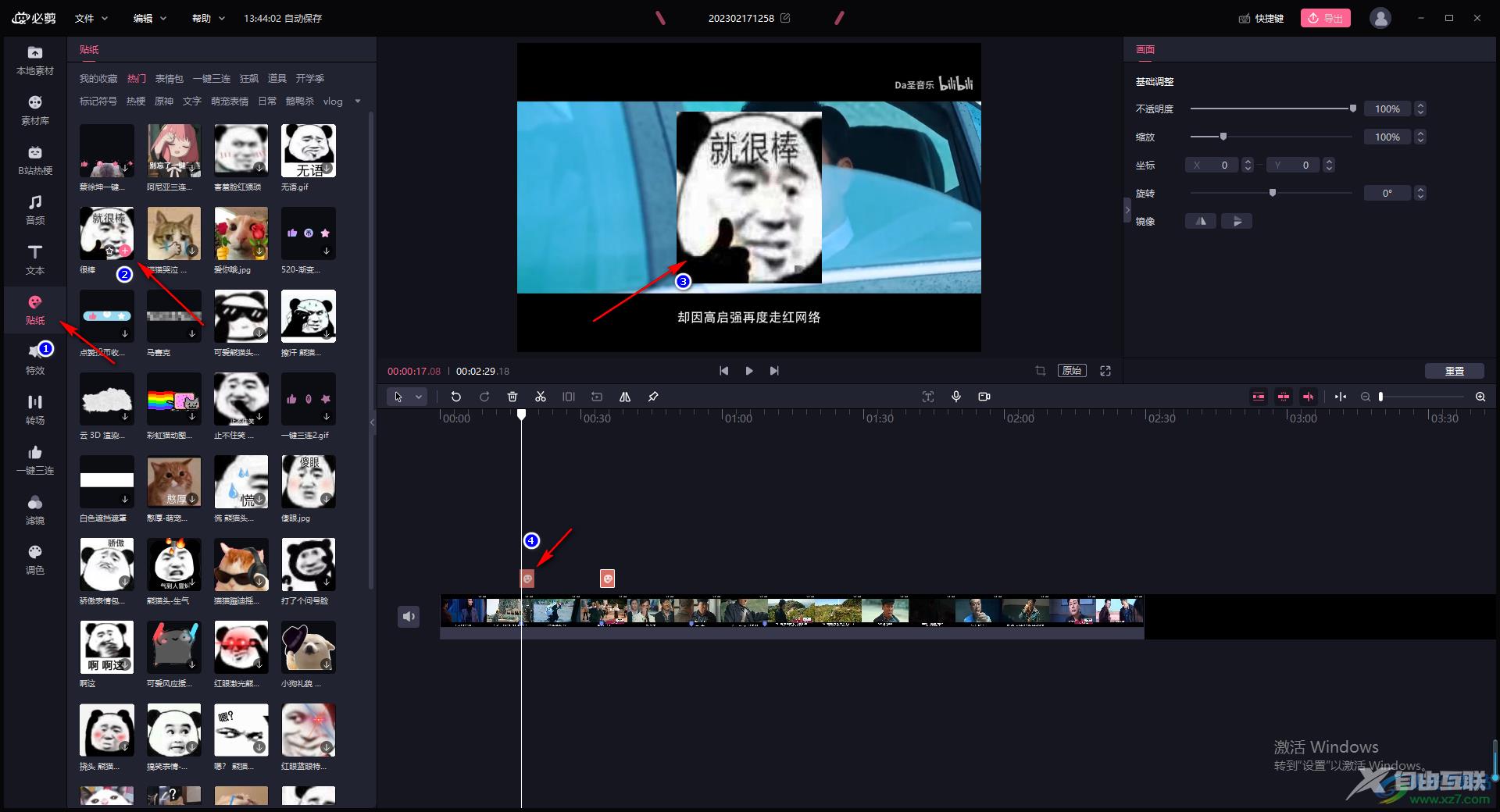Select the second sticker clip on timeline
The width and height of the screenshot is (1500, 812).
click(607, 579)
